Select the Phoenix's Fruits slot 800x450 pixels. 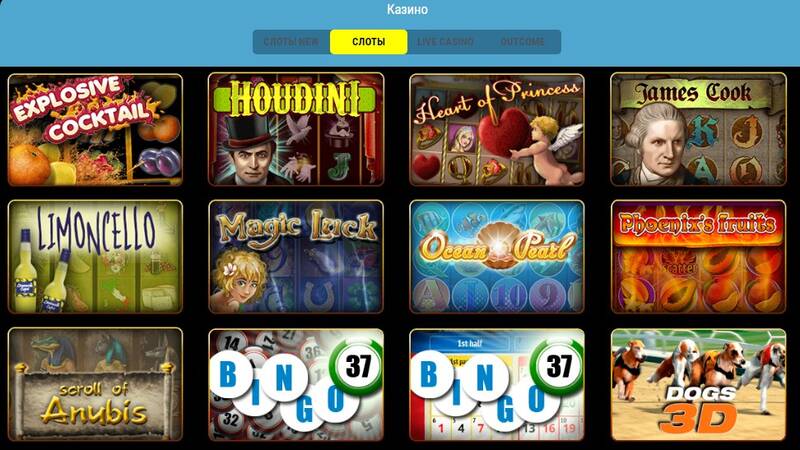(x=698, y=257)
